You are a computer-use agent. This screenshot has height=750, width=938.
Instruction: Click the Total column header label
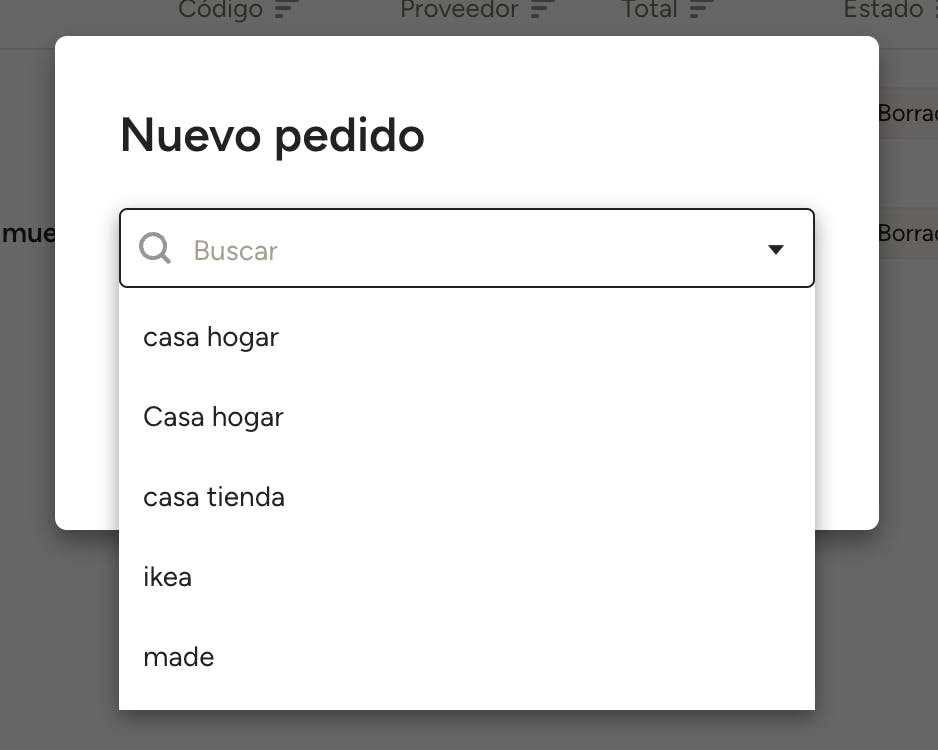coord(649,10)
